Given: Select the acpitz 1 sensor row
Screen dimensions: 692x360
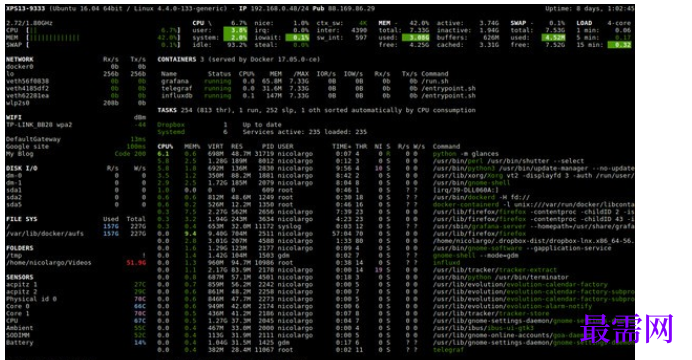Looking at the screenshot, I should coord(75,285).
